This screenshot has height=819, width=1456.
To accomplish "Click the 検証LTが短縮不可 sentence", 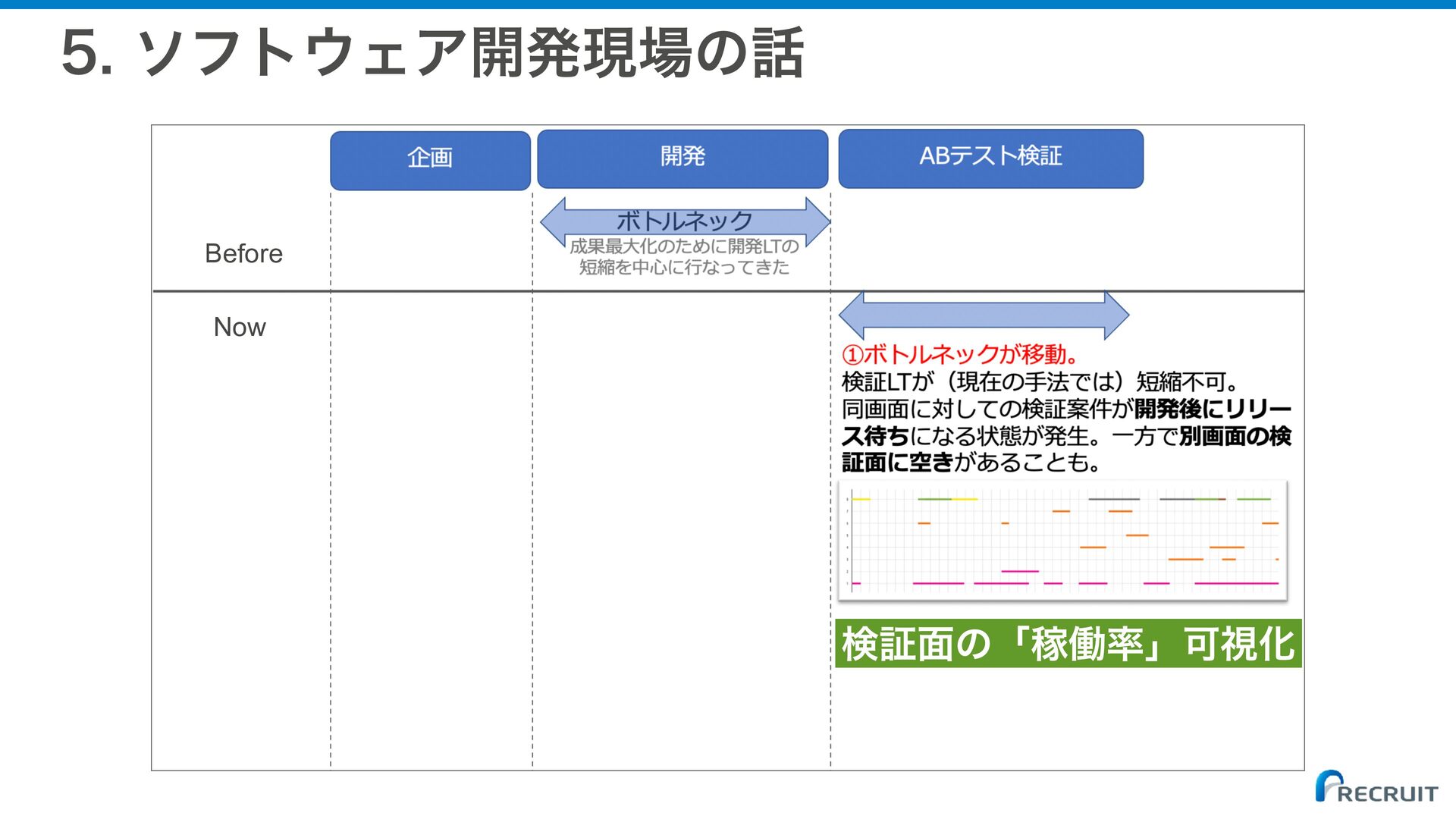I will [x=1040, y=381].
